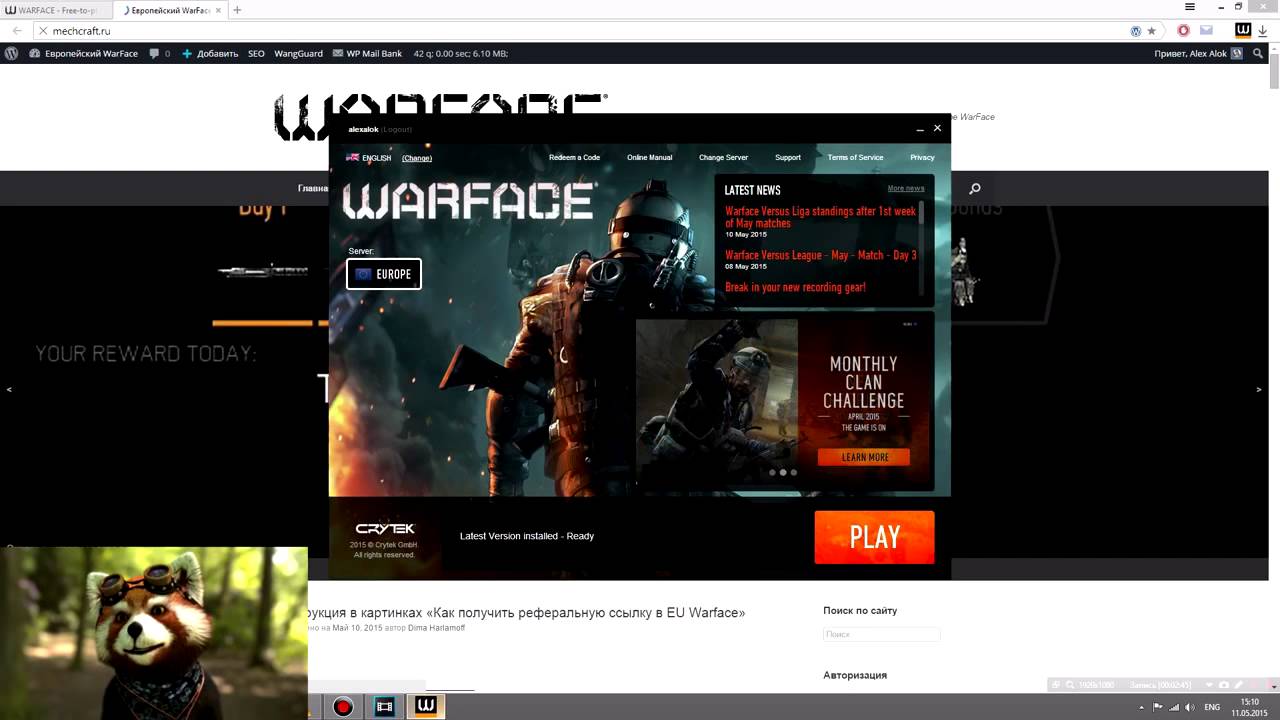Screen dimensions: 1280x720
Task: Click Warface launcher icon on taskbar
Action: [425, 706]
